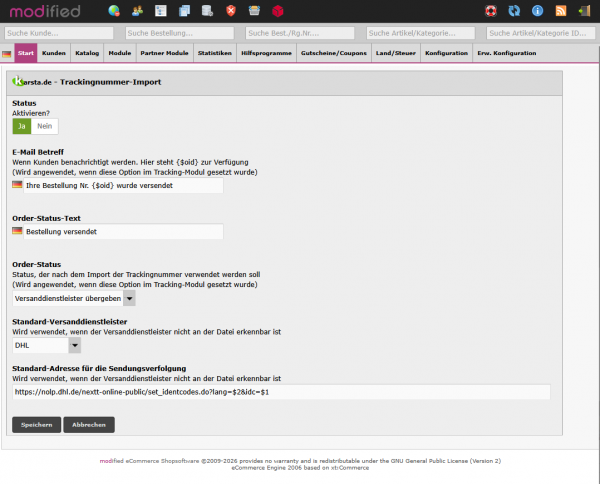
Task: Open the Konfiguration menu
Action: coord(446,53)
